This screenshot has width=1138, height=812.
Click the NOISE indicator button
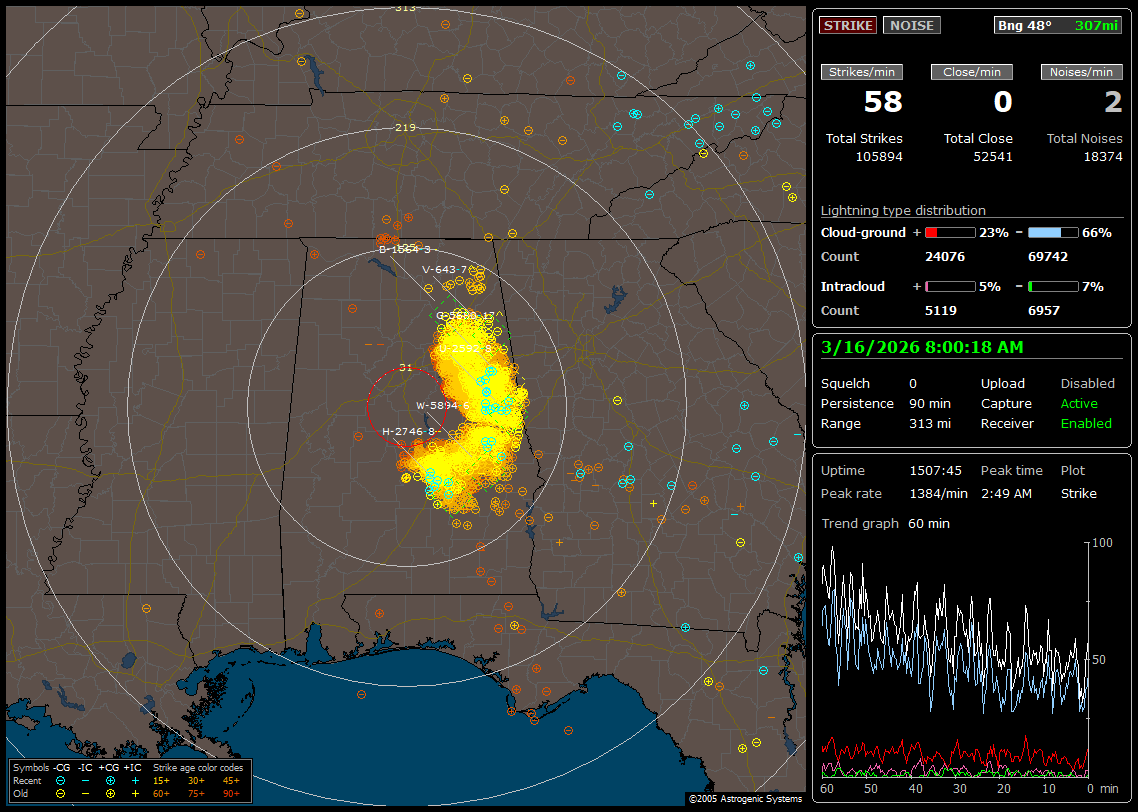point(911,25)
